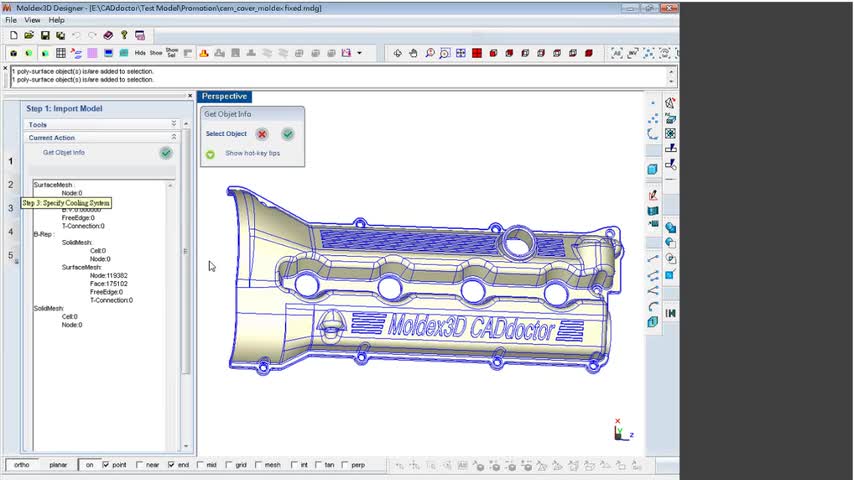854x480 pixels.
Task: Open the View menu
Action: [32, 20]
